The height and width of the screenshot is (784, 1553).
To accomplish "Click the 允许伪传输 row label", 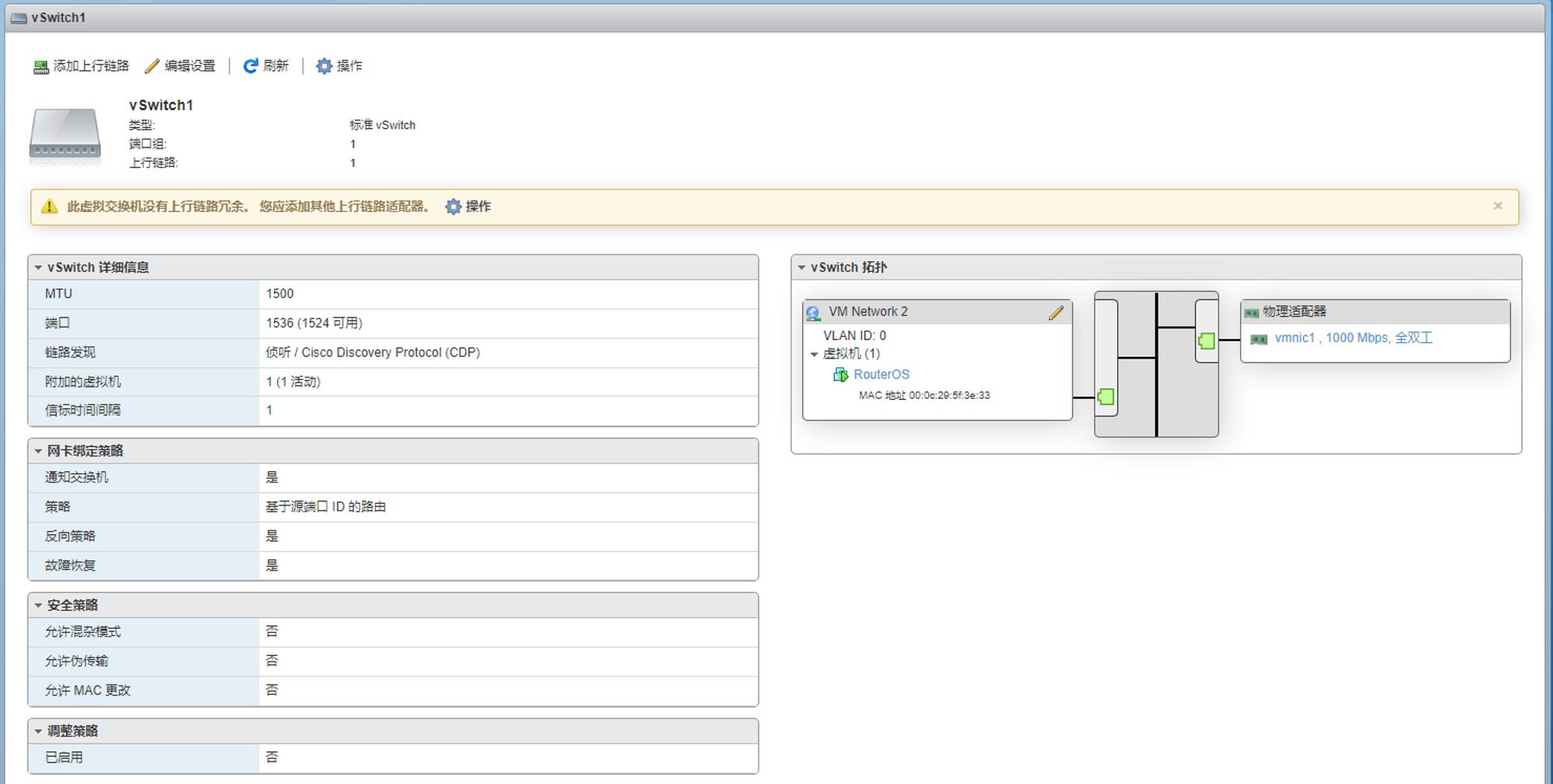I will tap(76, 661).
